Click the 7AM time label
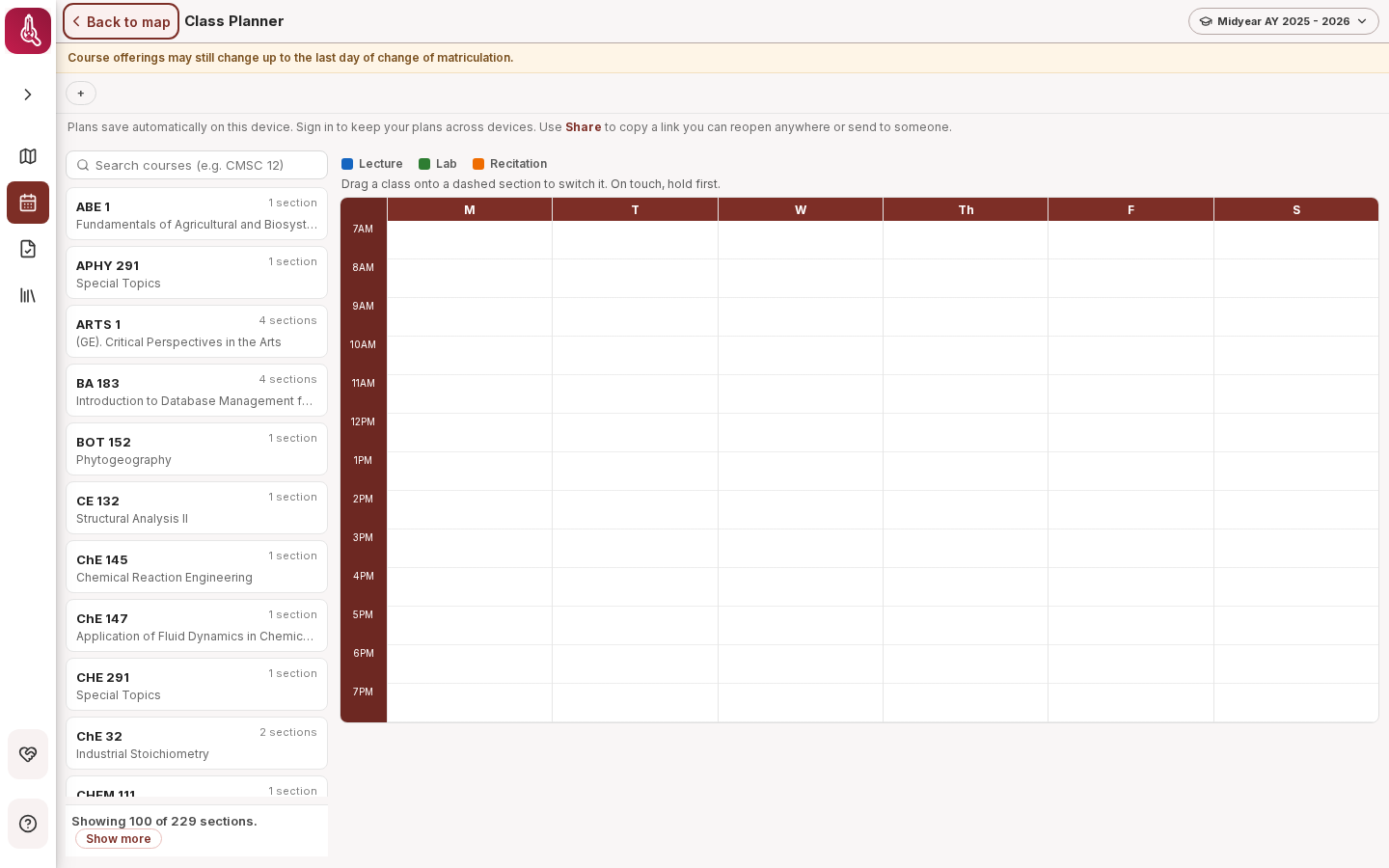Screen dimensions: 1389x868 [363, 229]
